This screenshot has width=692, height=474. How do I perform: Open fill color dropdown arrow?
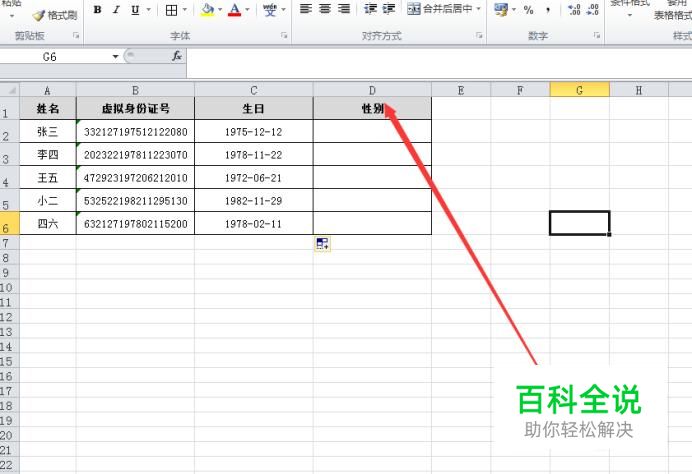220,9
